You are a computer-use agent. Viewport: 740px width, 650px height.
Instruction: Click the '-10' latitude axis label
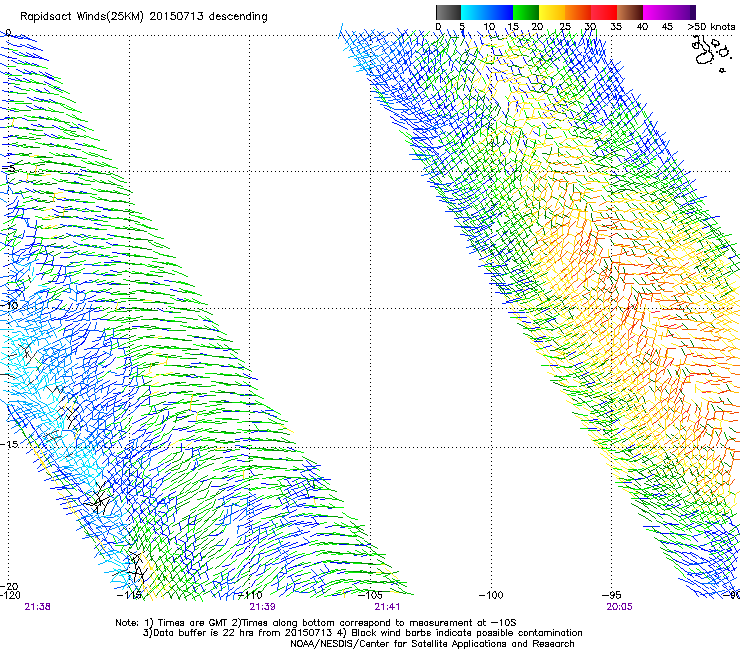pyautogui.click(x=9, y=305)
